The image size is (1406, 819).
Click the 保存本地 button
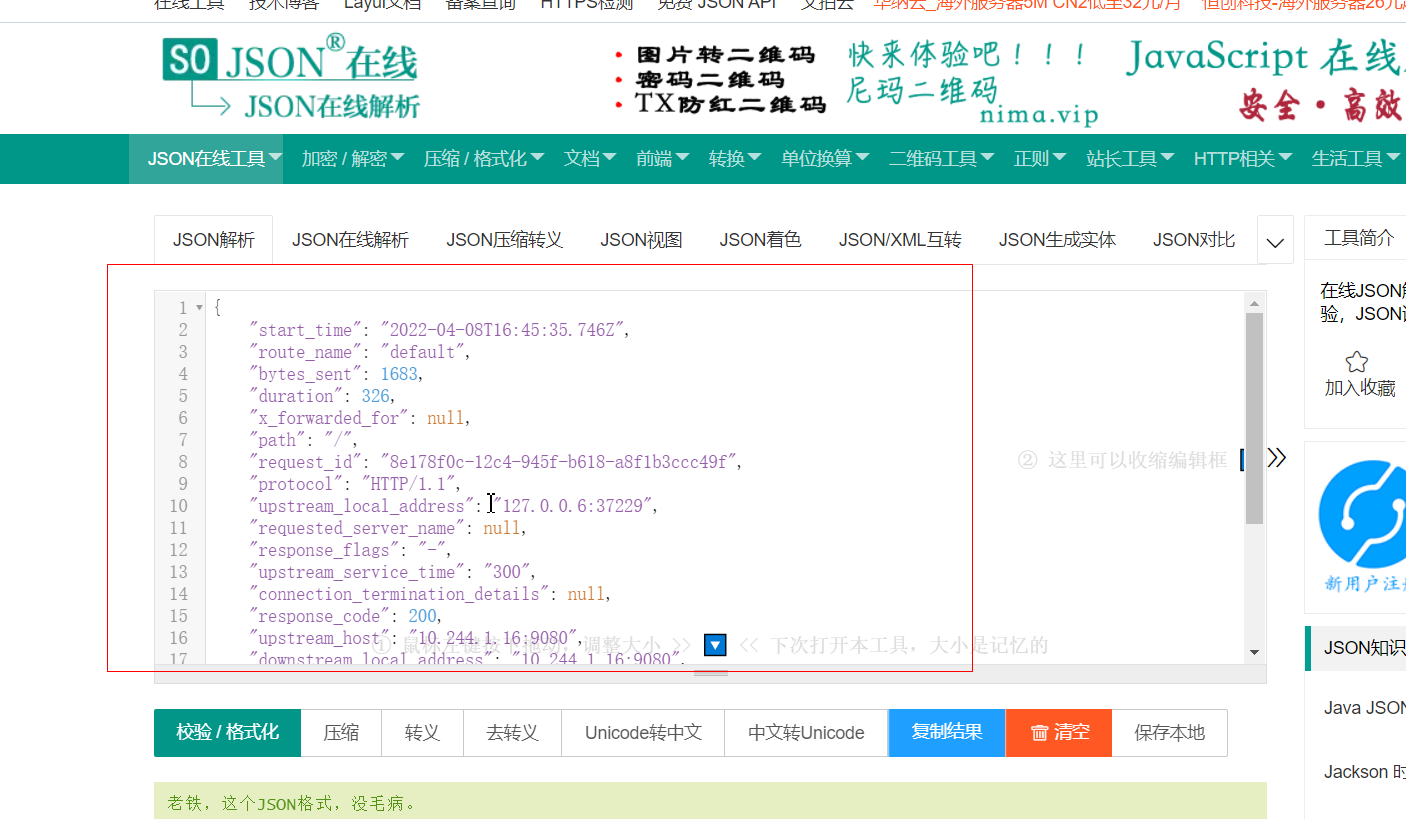coord(1169,733)
